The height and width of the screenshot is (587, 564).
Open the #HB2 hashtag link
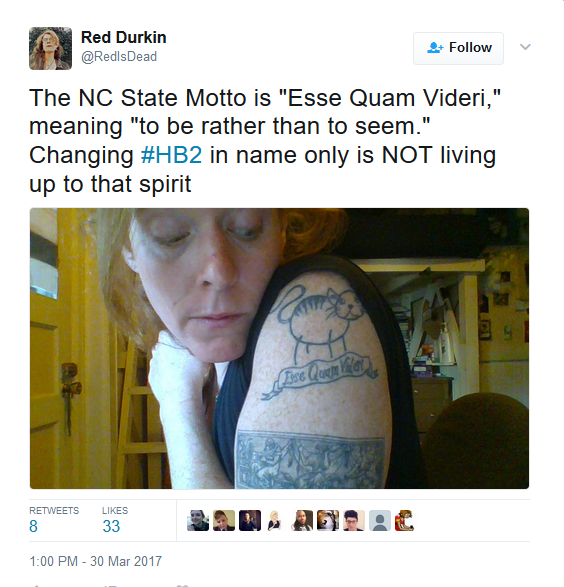(x=171, y=155)
